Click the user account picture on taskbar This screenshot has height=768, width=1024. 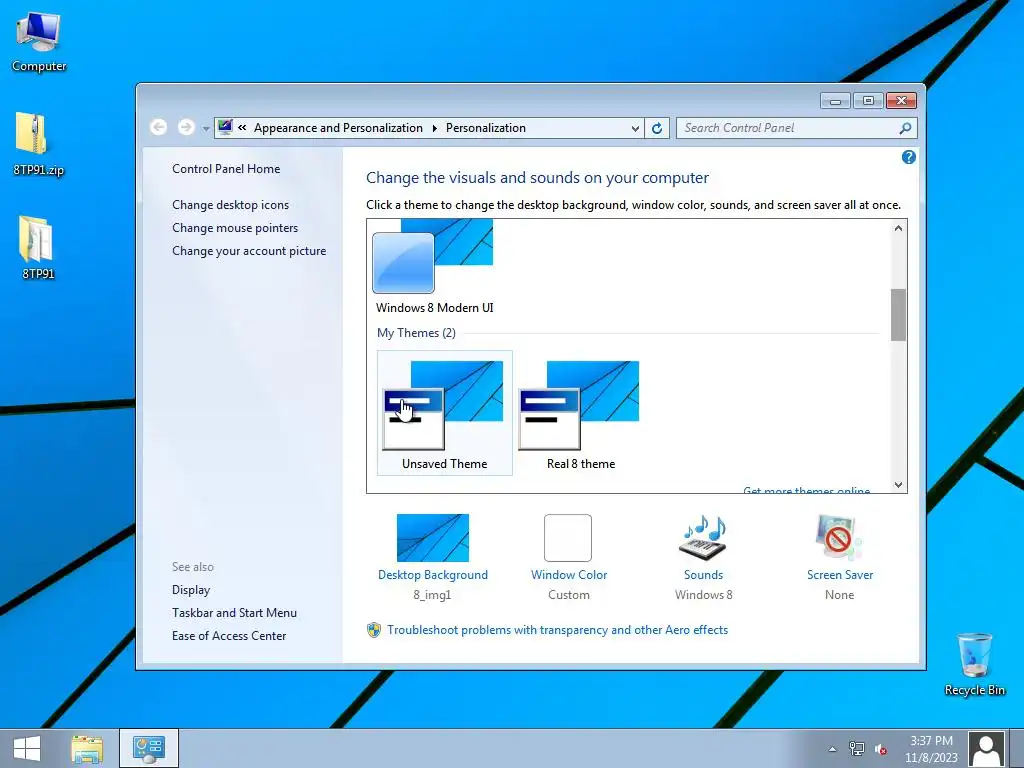click(986, 749)
